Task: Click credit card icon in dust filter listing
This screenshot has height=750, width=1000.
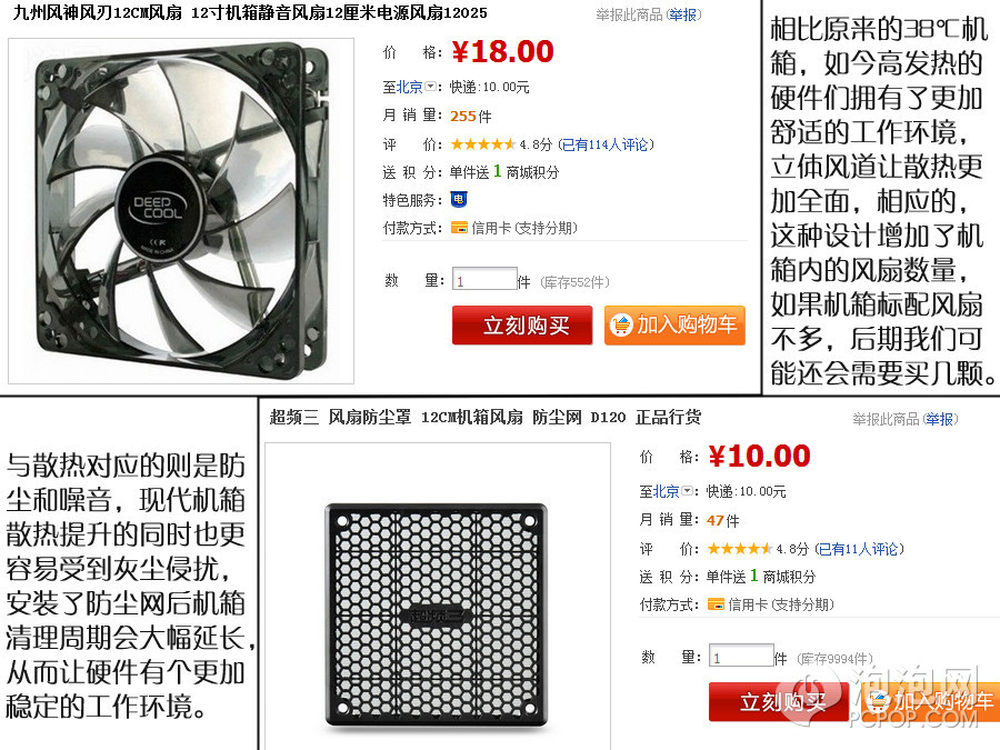Action: [x=716, y=604]
